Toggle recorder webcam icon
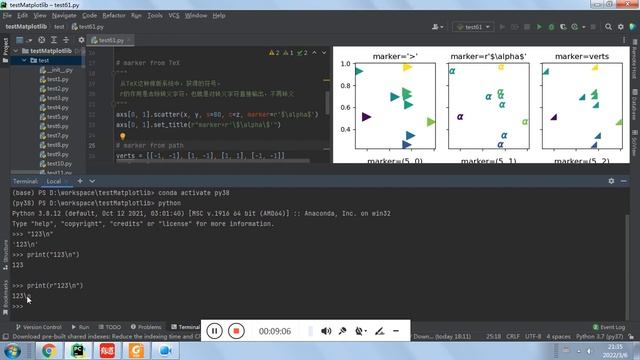This screenshot has width=640, height=360. coord(360,331)
